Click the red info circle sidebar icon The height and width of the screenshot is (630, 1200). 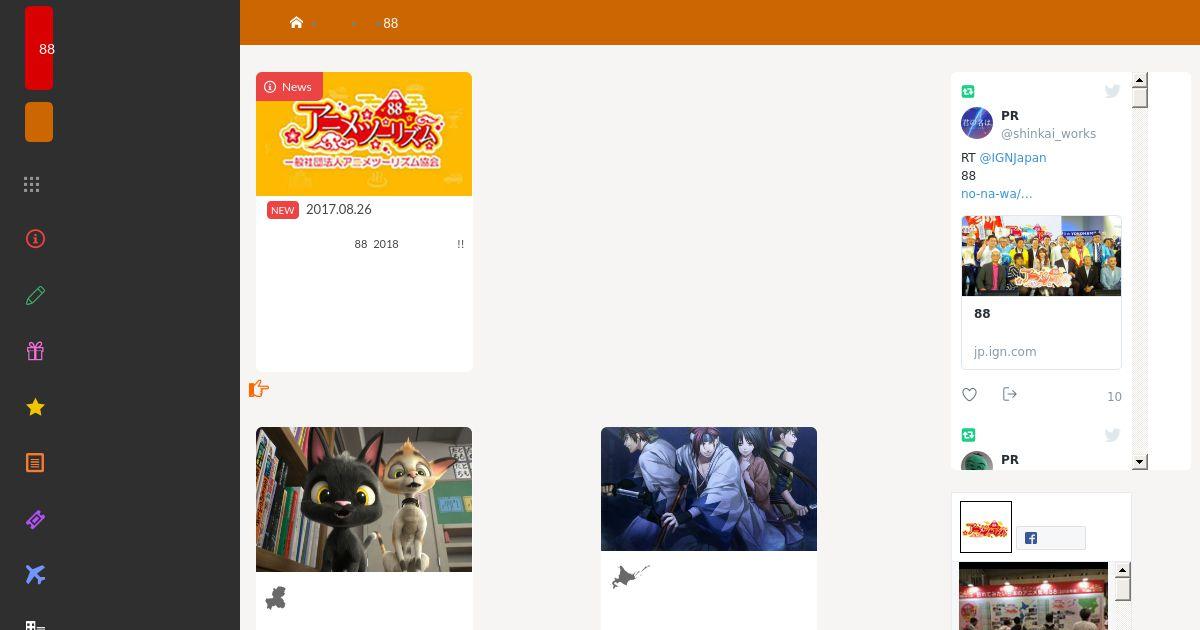(x=35, y=239)
